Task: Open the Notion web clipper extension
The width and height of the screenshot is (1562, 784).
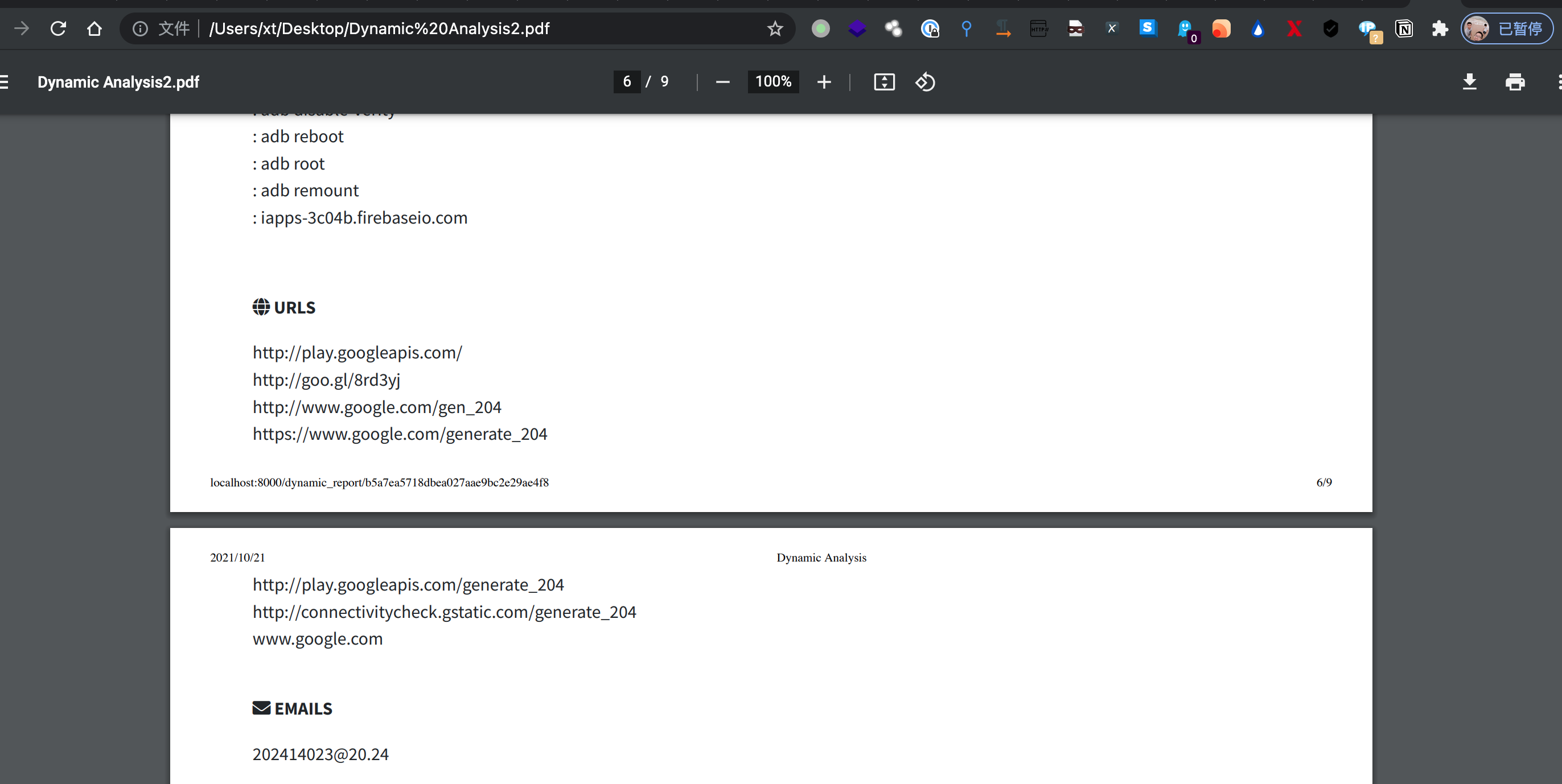Action: pos(1404,28)
